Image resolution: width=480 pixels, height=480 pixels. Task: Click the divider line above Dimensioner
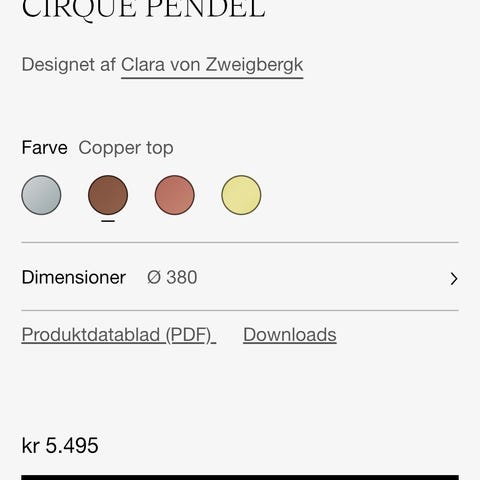coord(240,243)
